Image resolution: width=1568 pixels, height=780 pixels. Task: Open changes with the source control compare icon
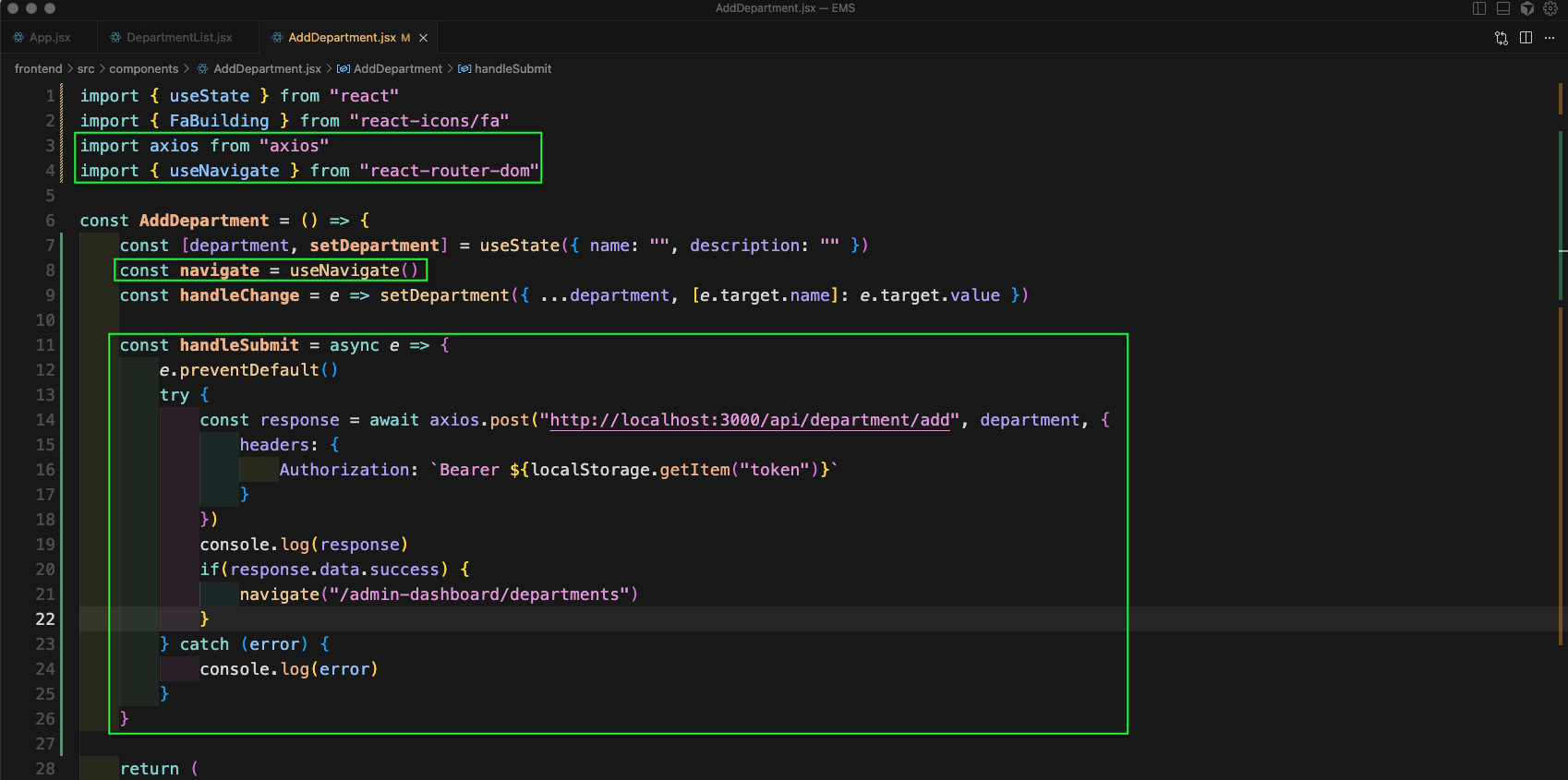(x=1502, y=38)
